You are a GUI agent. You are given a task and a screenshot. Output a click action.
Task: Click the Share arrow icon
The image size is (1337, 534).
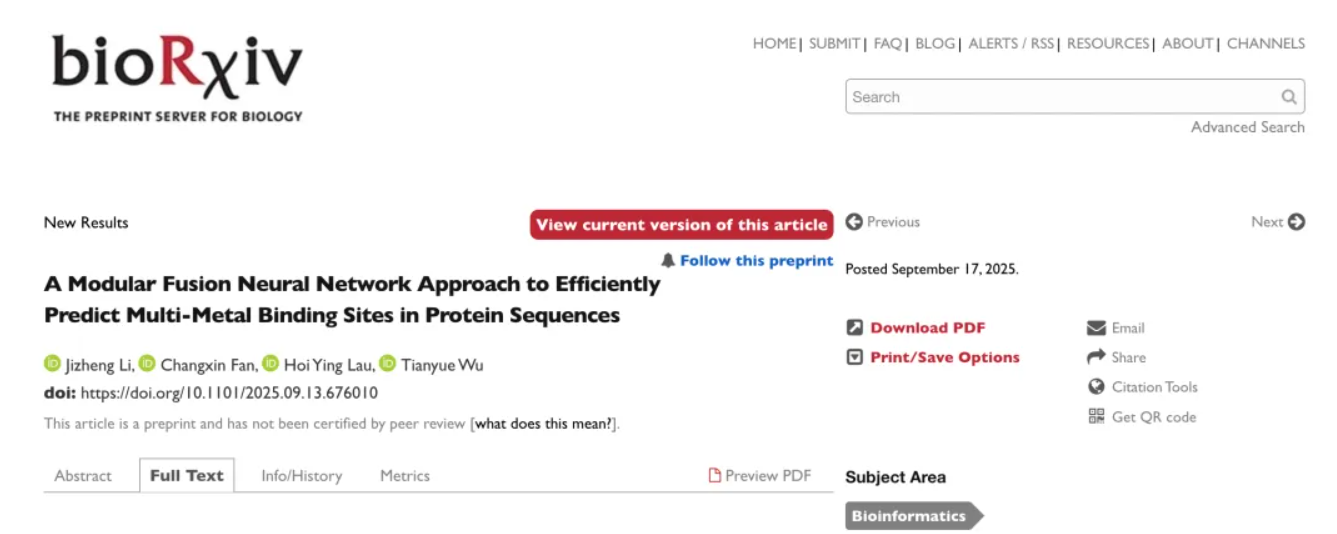coord(1096,357)
